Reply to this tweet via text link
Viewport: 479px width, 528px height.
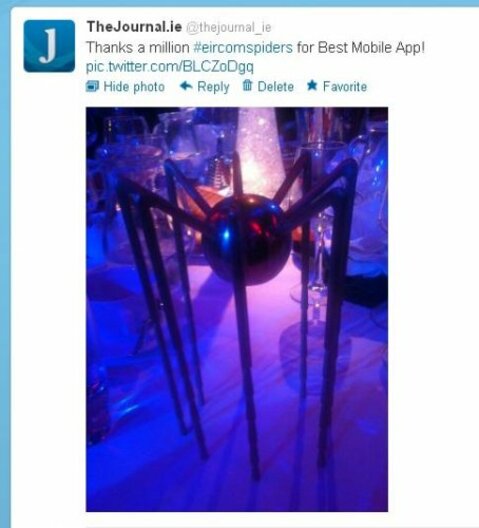213,87
